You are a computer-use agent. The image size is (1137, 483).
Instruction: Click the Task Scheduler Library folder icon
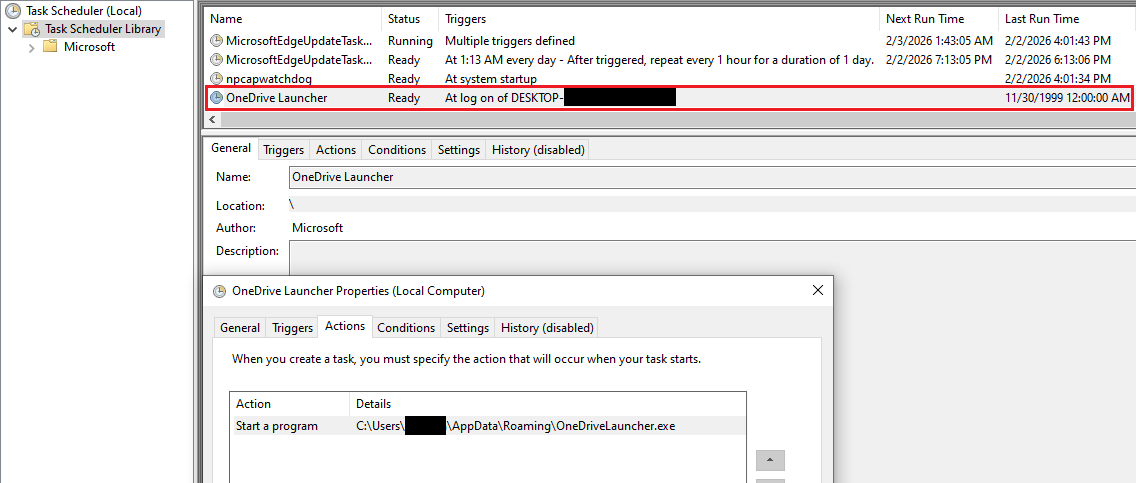(x=32, y=29)
